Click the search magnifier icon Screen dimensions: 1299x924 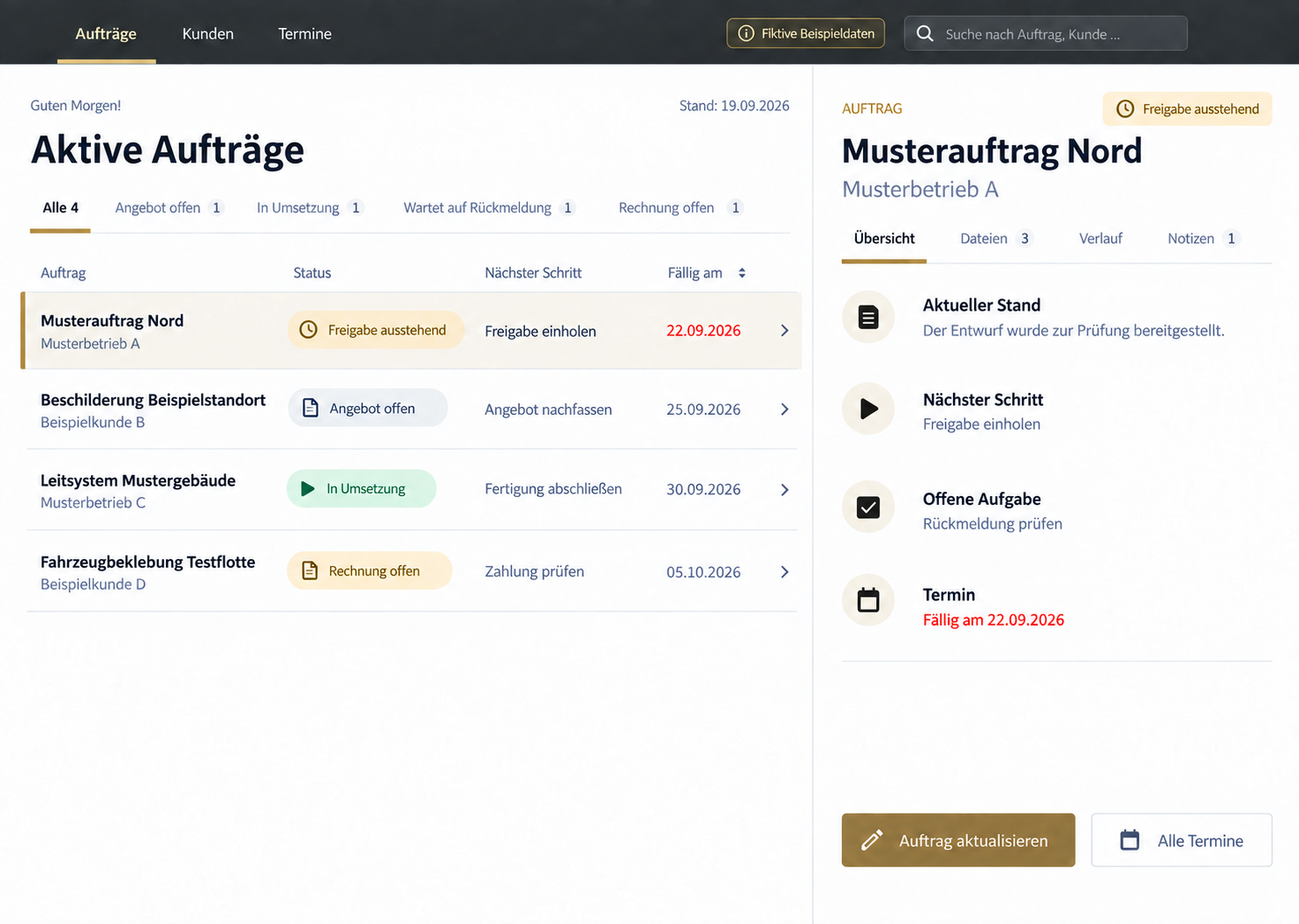(x=924, y=34)
